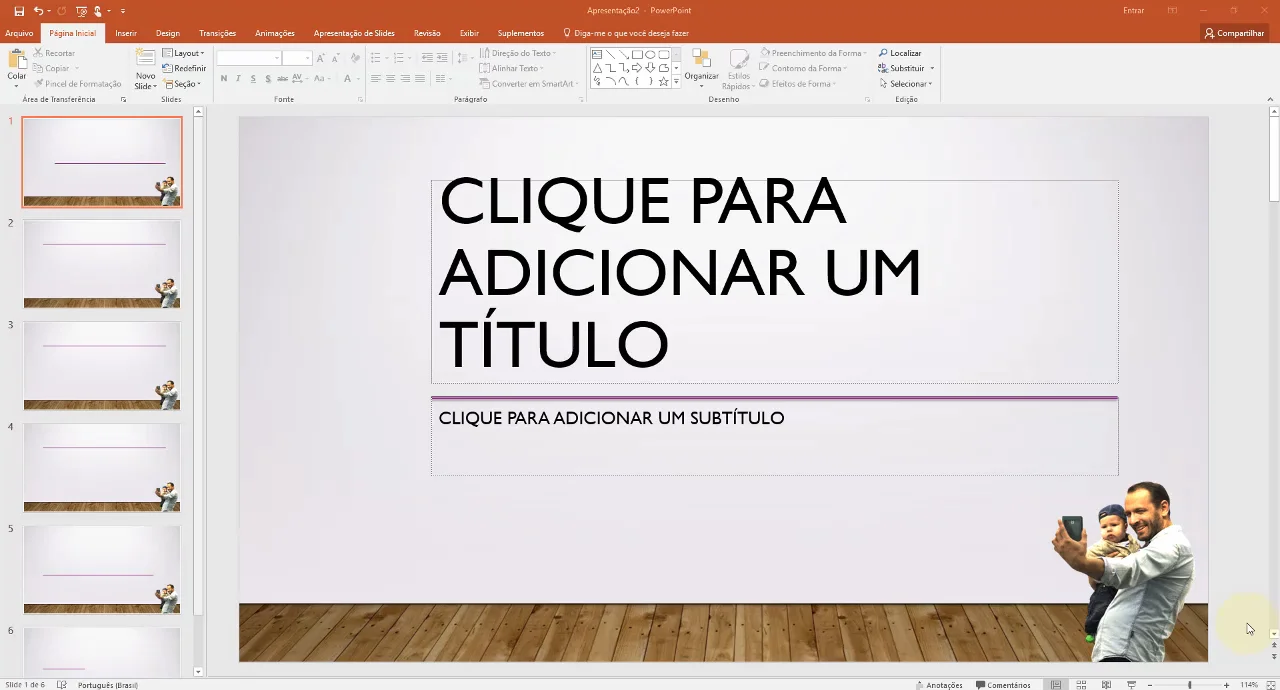Toggle strikethrough formatting
This screenshot has height=690, width=1280.
tap(281, 79)
